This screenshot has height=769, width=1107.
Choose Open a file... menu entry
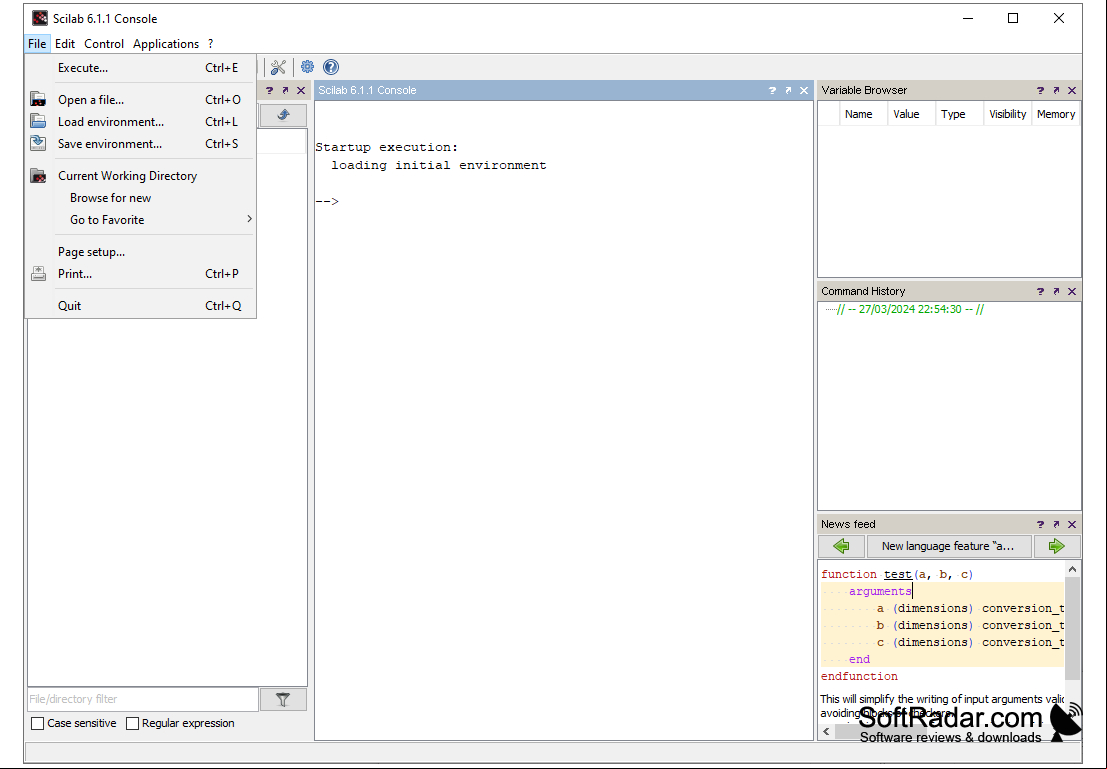pos(140,100)
